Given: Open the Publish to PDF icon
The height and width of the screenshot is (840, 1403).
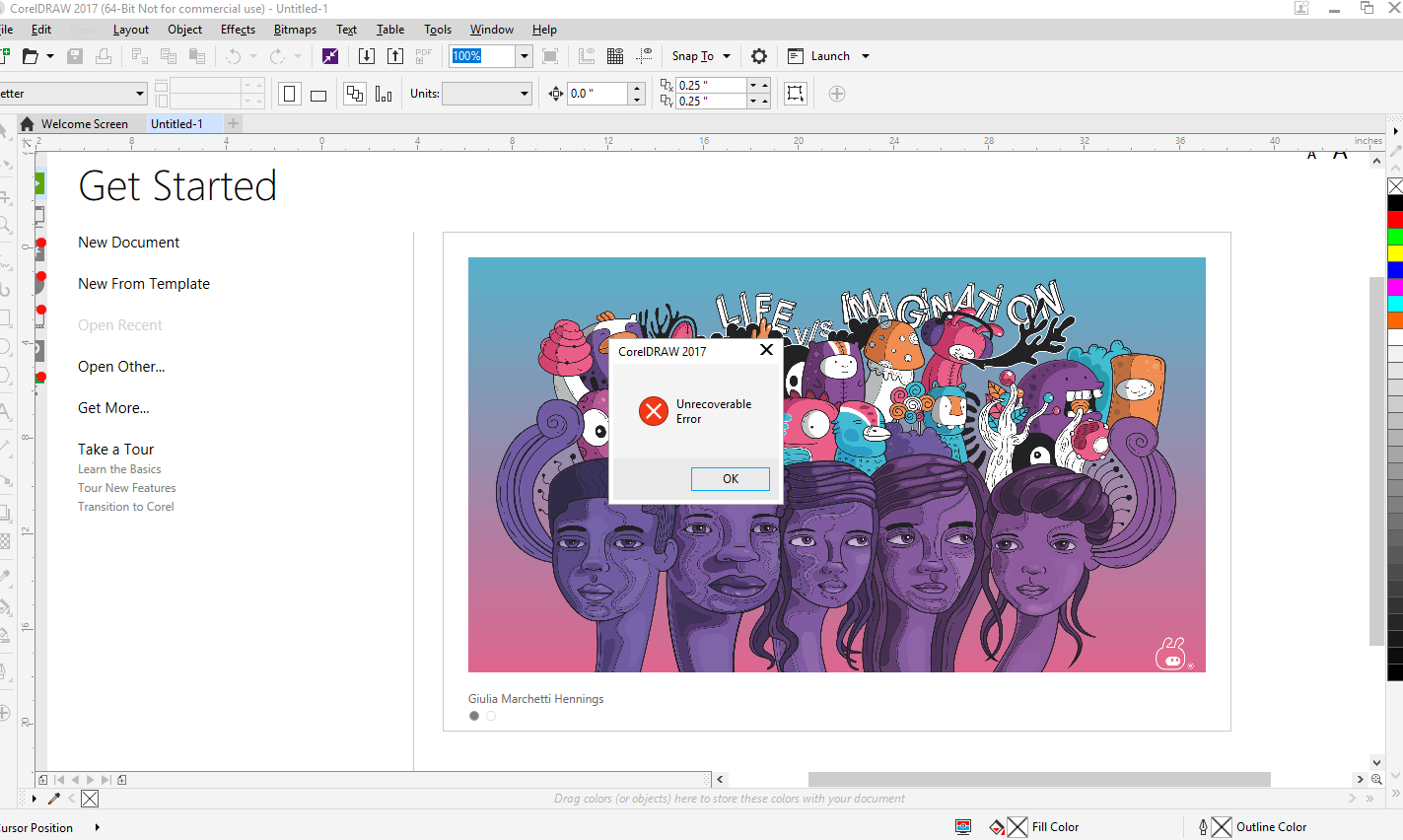Looking at the screenshot, I should 422,56.
